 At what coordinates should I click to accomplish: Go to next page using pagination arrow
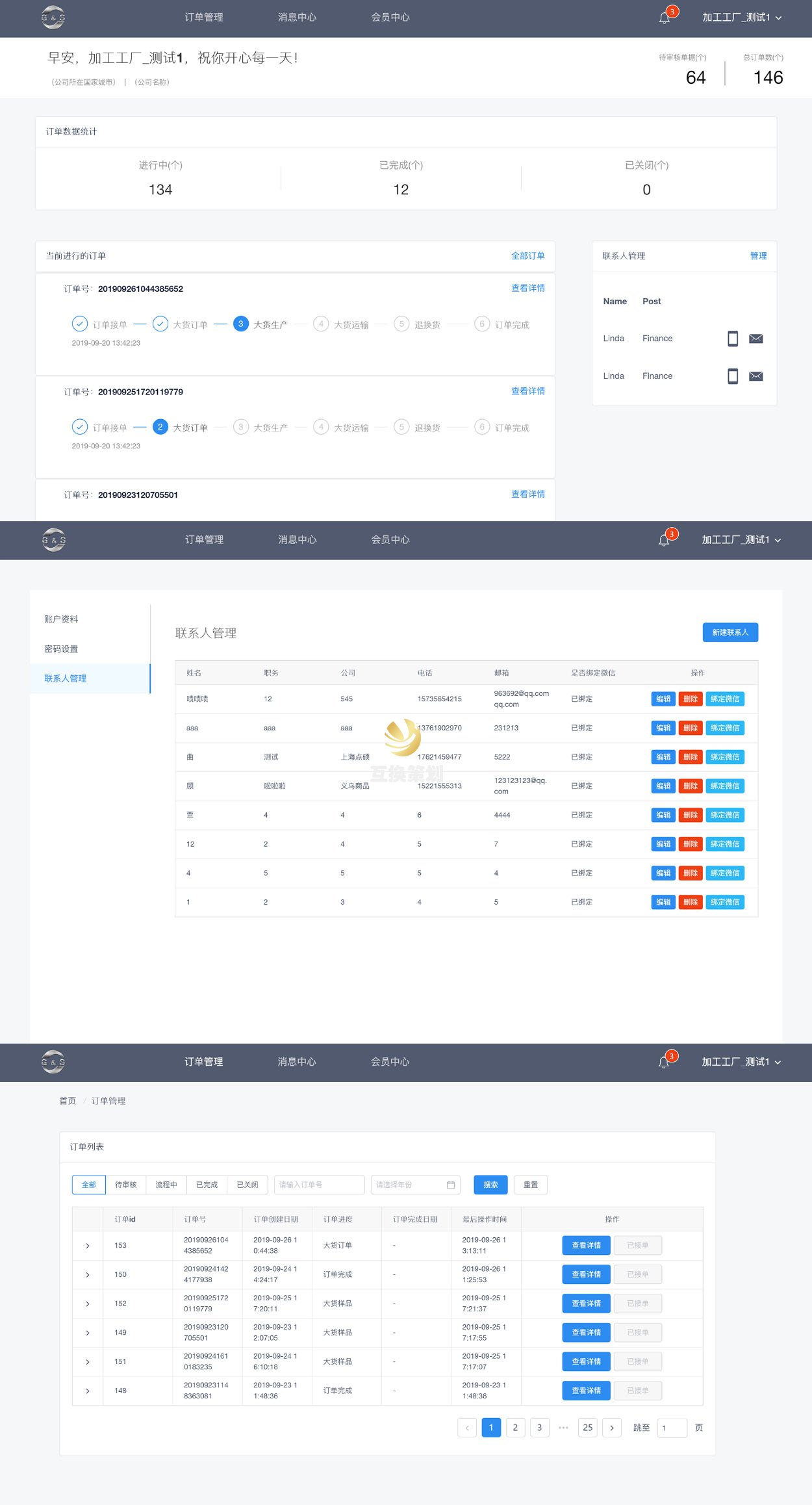pyautogui.click(x=612, y=1428)
